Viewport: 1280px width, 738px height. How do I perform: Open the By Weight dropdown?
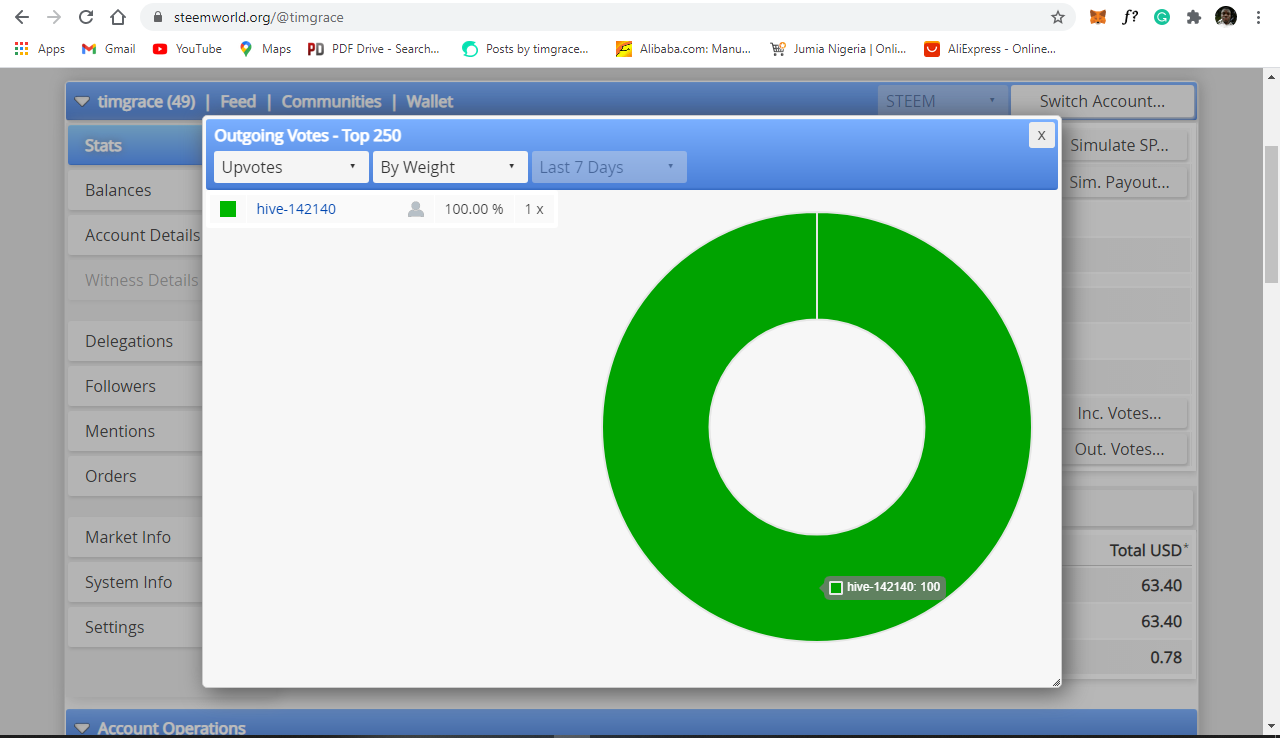pyautogui.click(x=450, y=167)
